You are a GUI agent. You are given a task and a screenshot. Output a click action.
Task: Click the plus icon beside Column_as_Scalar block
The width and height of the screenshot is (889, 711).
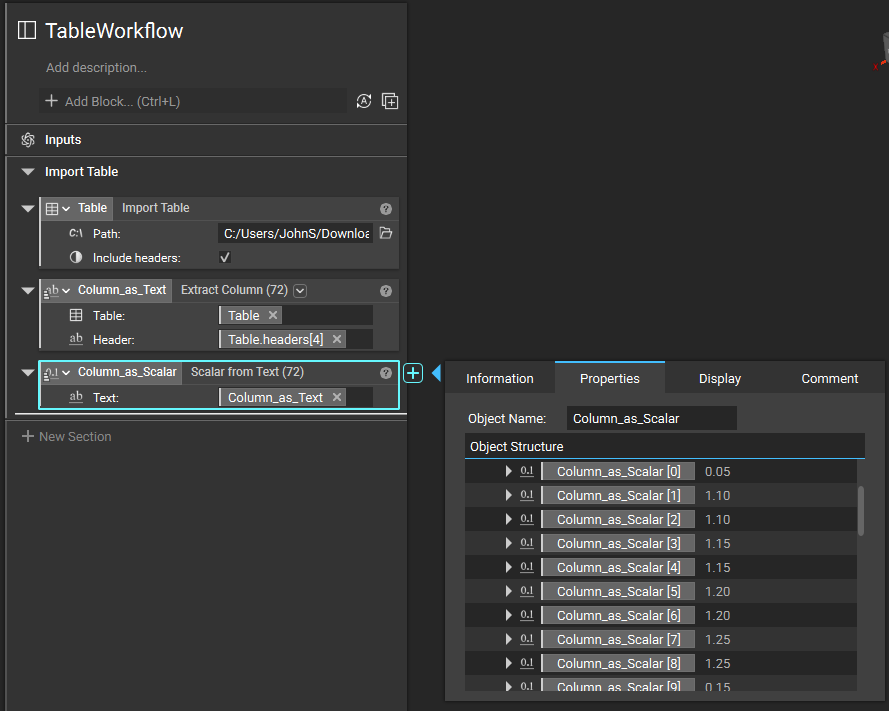413,373
